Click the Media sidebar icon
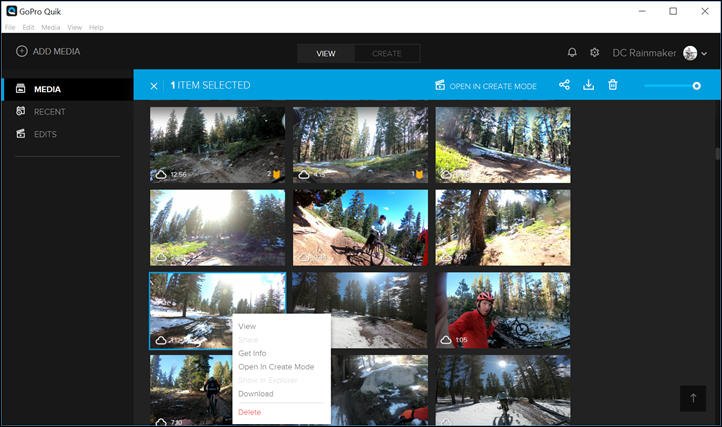Viewport: 722px width, 427px height. pyautogui.click(x=21, y=88)
